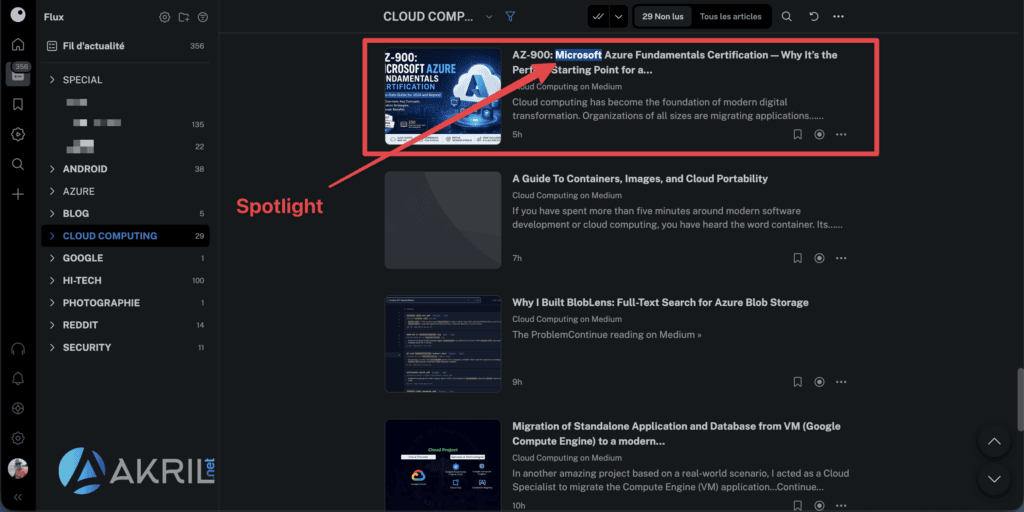Screen dimensions: 1024x512
Task: Select the PHOTOGRAPHIE folder
Action: 125,303
